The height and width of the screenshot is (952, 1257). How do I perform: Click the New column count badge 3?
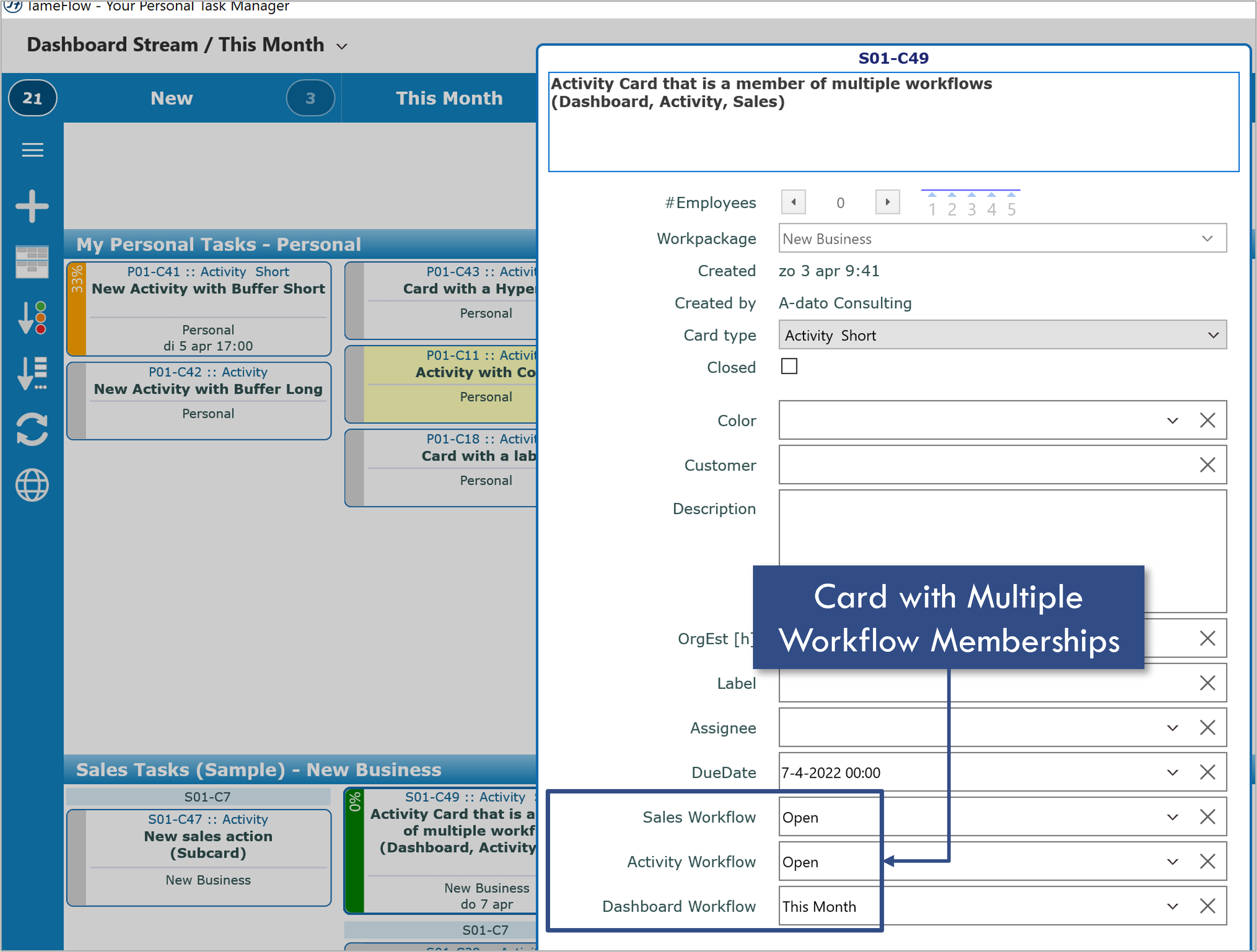[x=310, y=98]
